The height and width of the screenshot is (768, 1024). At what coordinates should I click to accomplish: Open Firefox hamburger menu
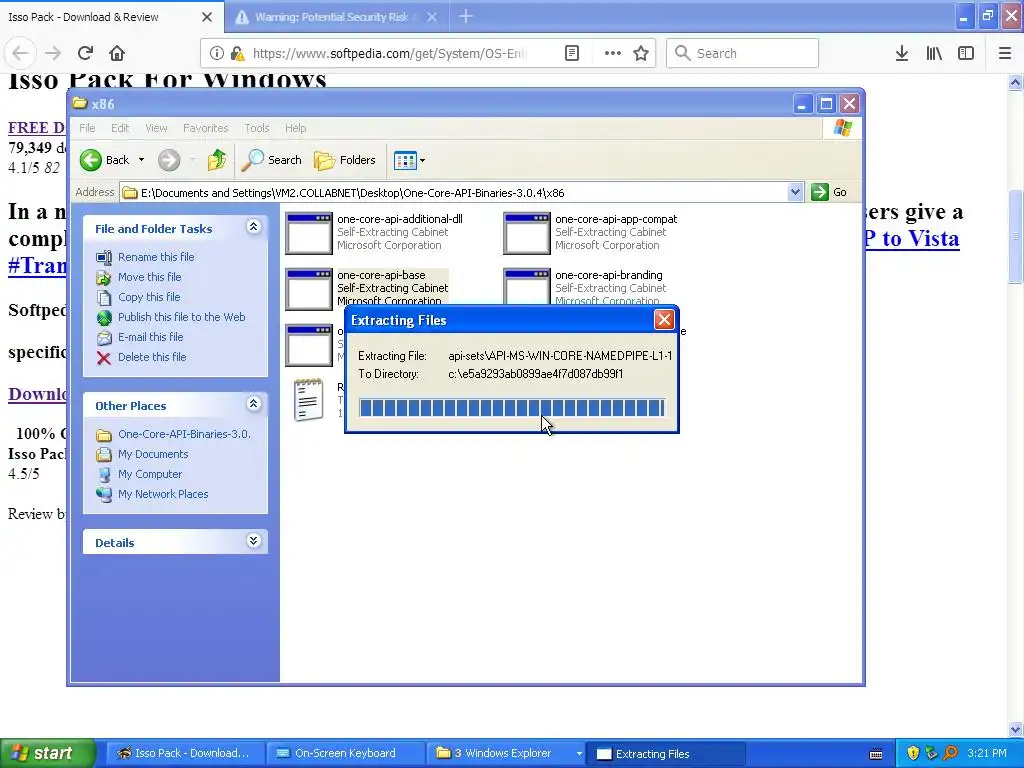pyautogui.click(x=1005, y=54)
